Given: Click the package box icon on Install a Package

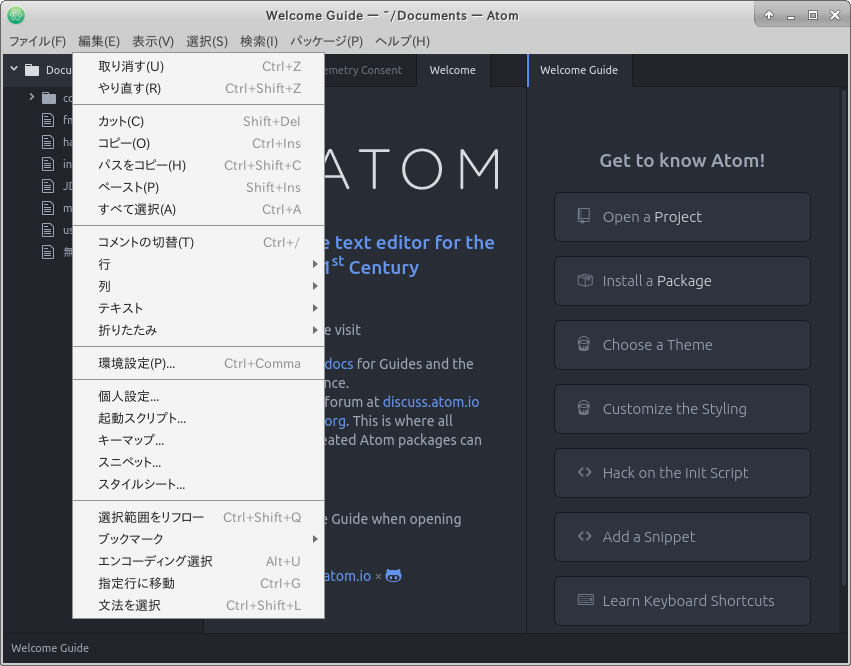Looking at the screenshot, I should coord(585,280).
